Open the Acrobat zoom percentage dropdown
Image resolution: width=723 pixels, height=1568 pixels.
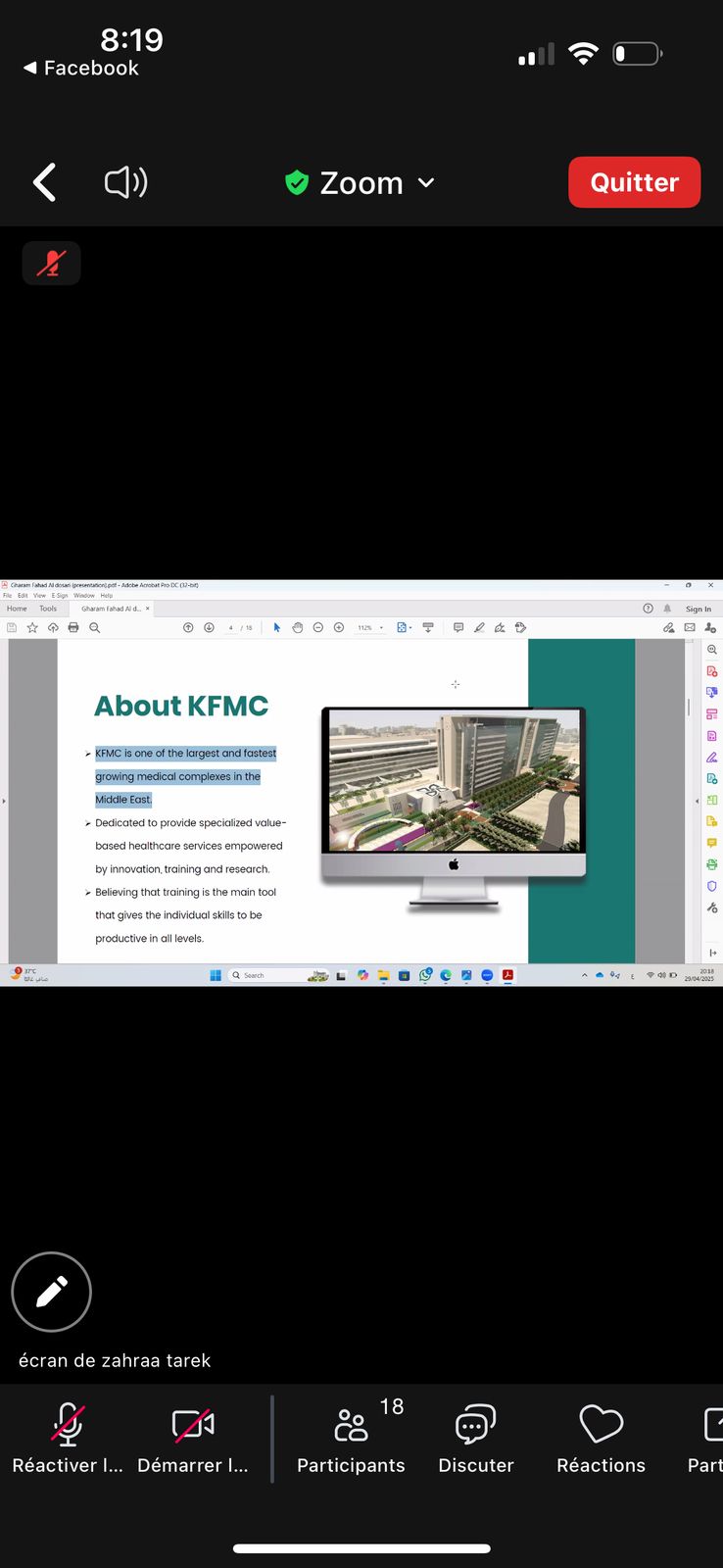pyautogui.click(x=369, y=627)
